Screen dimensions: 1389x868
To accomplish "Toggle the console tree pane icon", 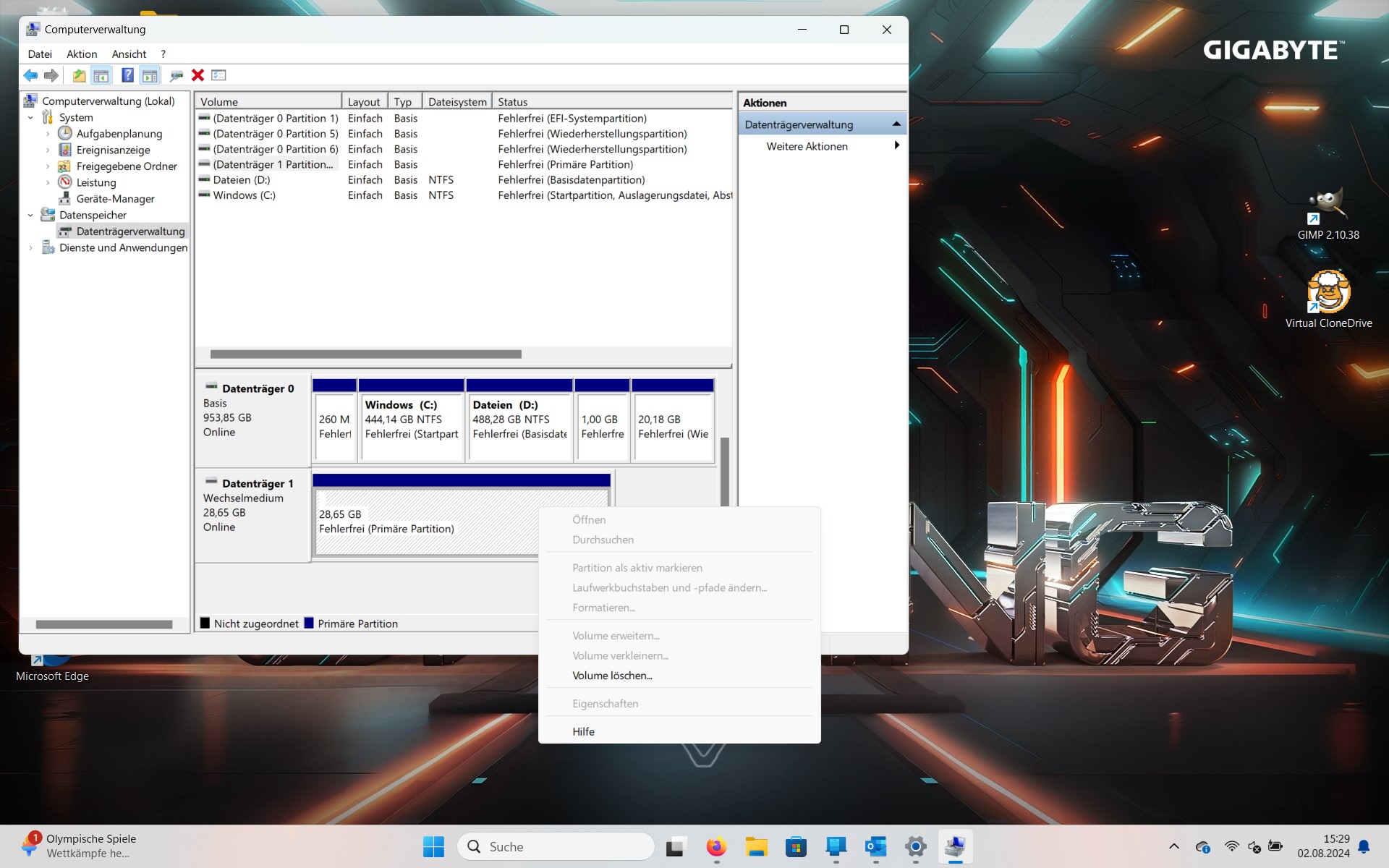I will (x=101, y=75).
